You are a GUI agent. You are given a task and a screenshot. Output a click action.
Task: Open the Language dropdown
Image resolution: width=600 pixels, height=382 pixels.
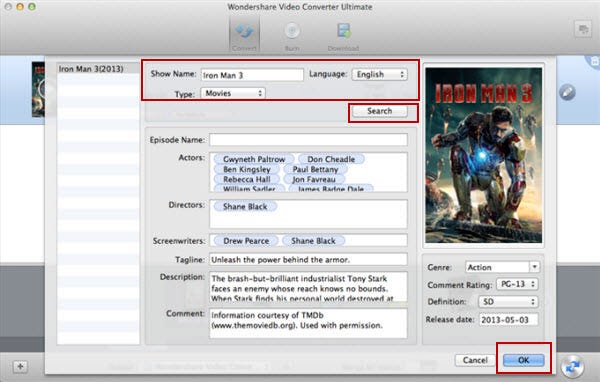point(380,74)
